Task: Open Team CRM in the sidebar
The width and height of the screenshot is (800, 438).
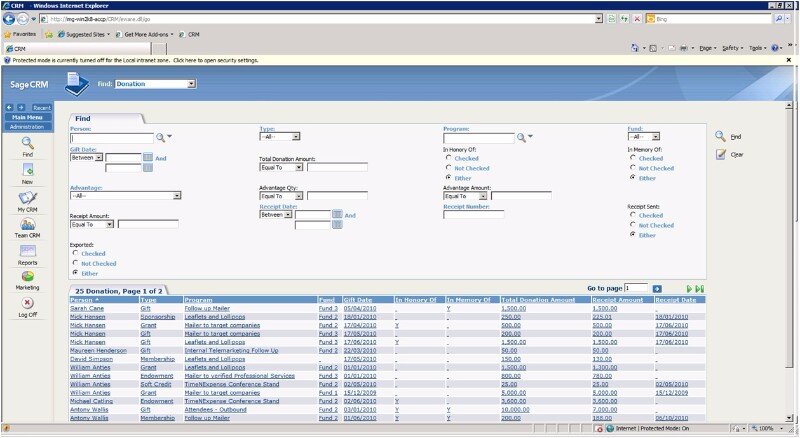Action: pos(27,225)
